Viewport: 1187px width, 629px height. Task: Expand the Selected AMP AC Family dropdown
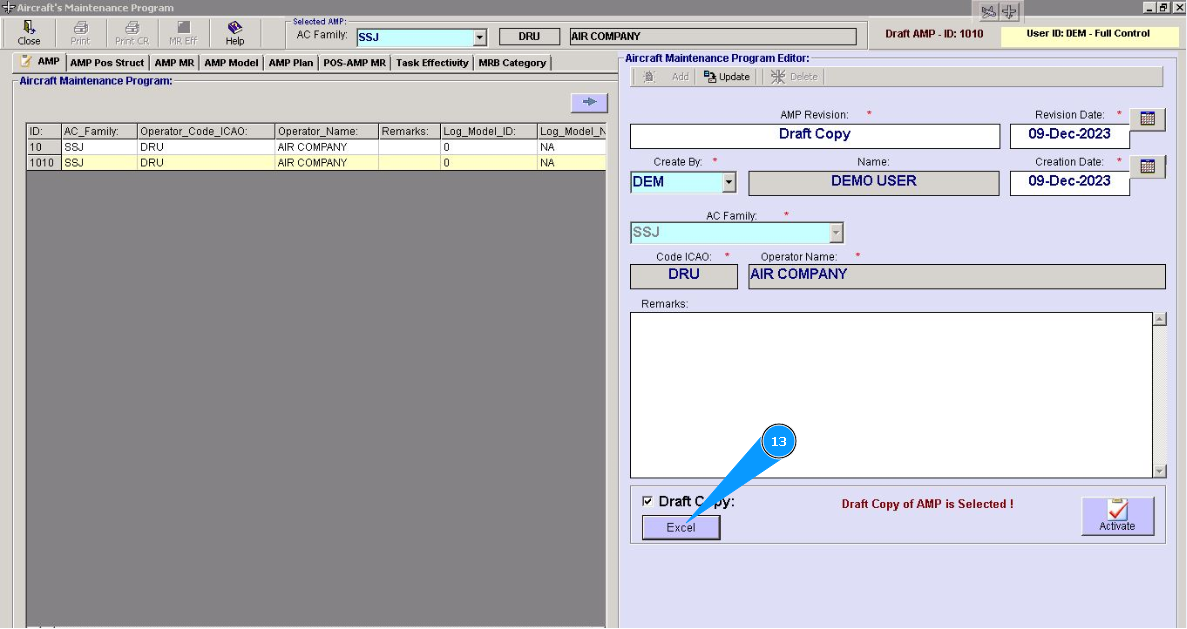click(480, 37)
